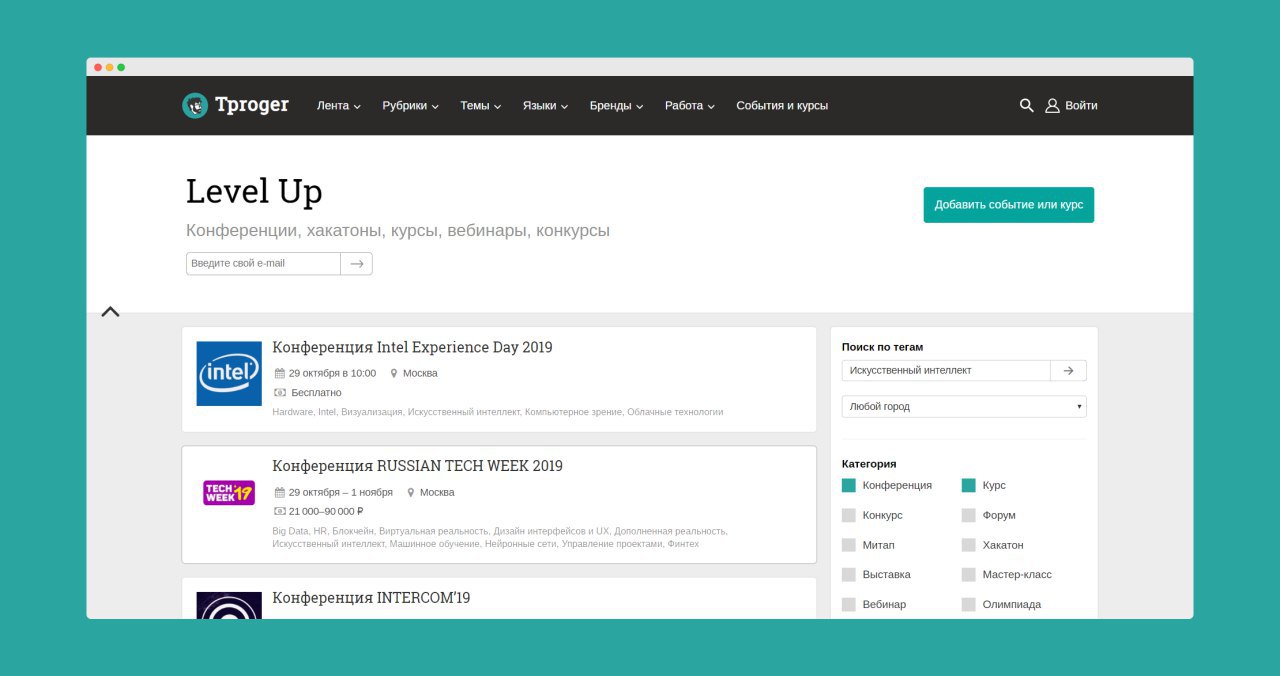1280x676 pixels.
Task: Open the INTERCOM'19 logo thumbnail
Action: (229, 605)
